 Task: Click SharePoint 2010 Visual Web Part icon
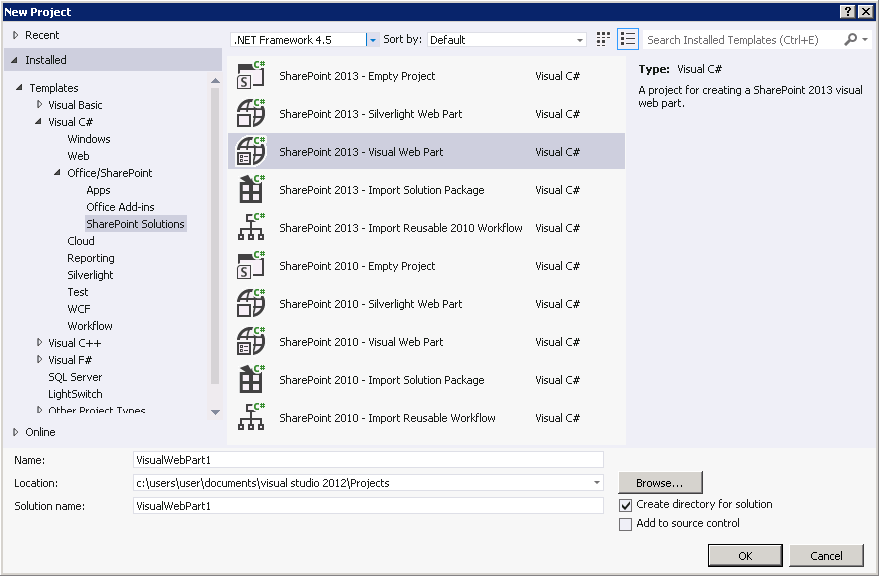251,342
